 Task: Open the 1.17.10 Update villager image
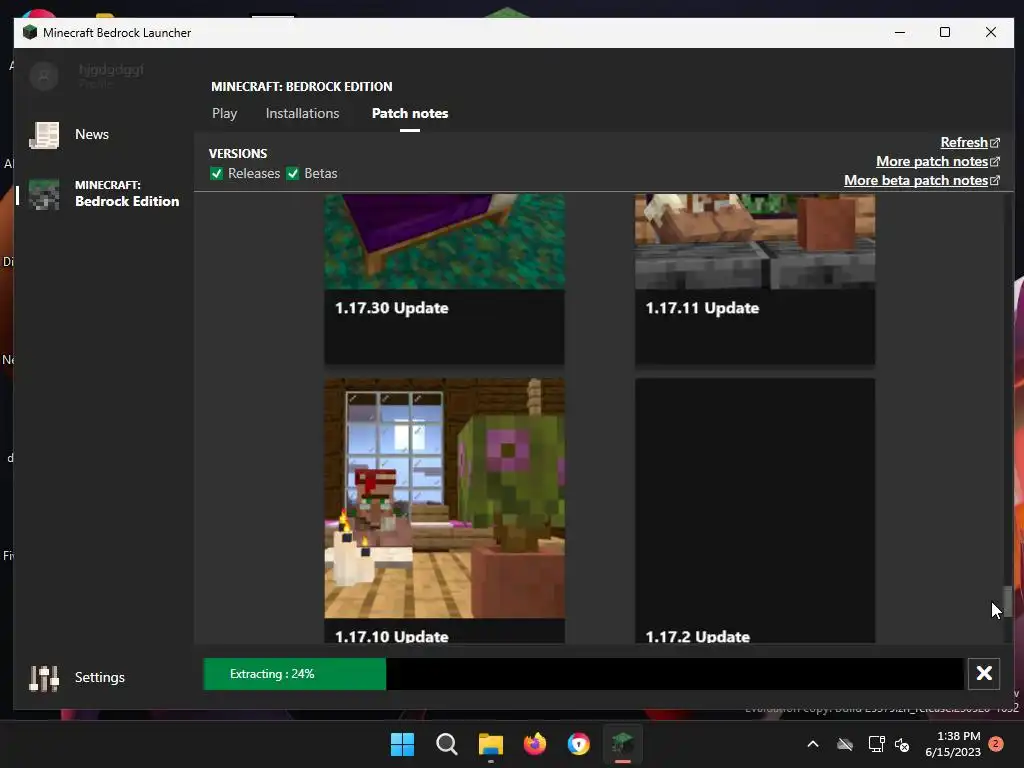coord(445,498)
